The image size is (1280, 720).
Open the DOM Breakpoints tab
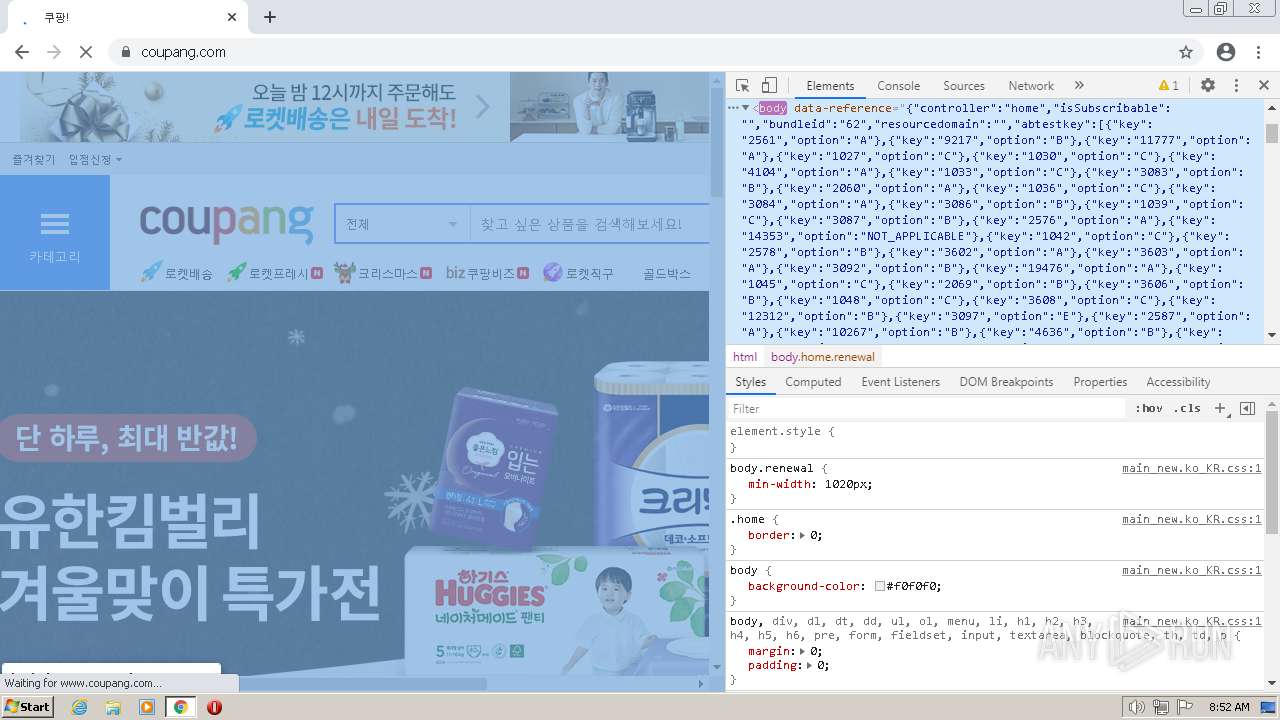(x=1006, y=382)
